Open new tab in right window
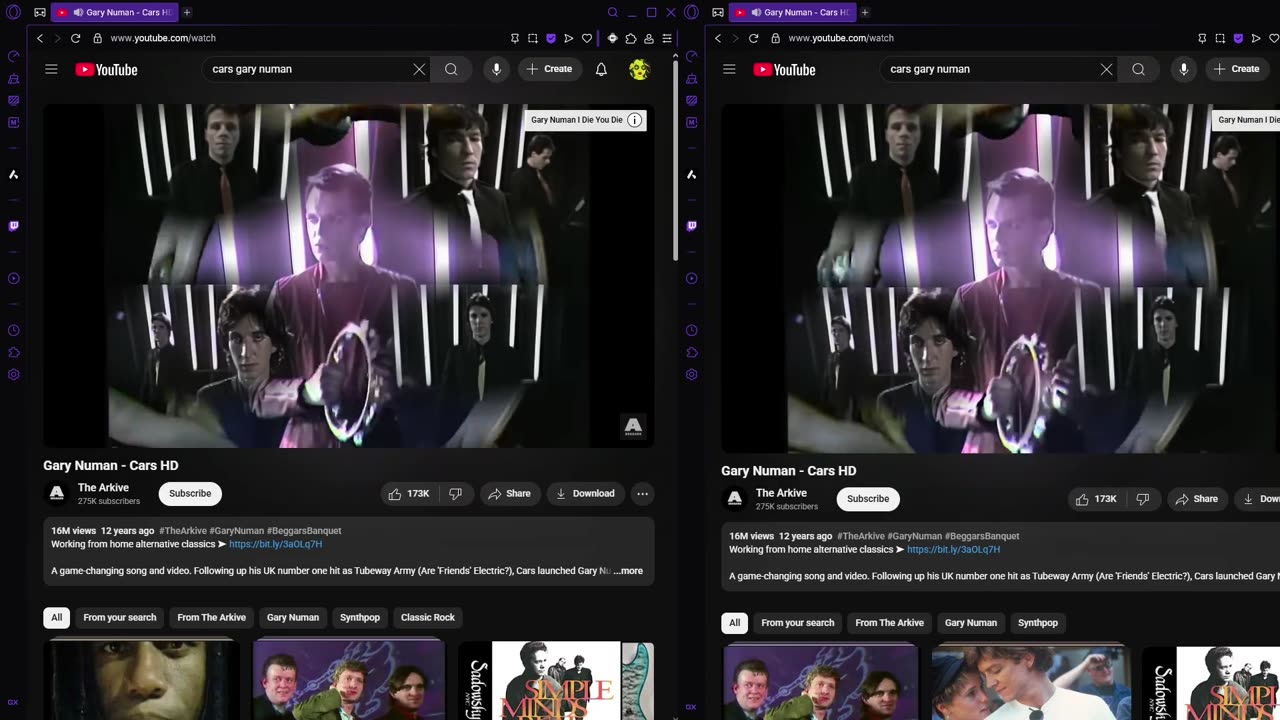 click(864, 12)
